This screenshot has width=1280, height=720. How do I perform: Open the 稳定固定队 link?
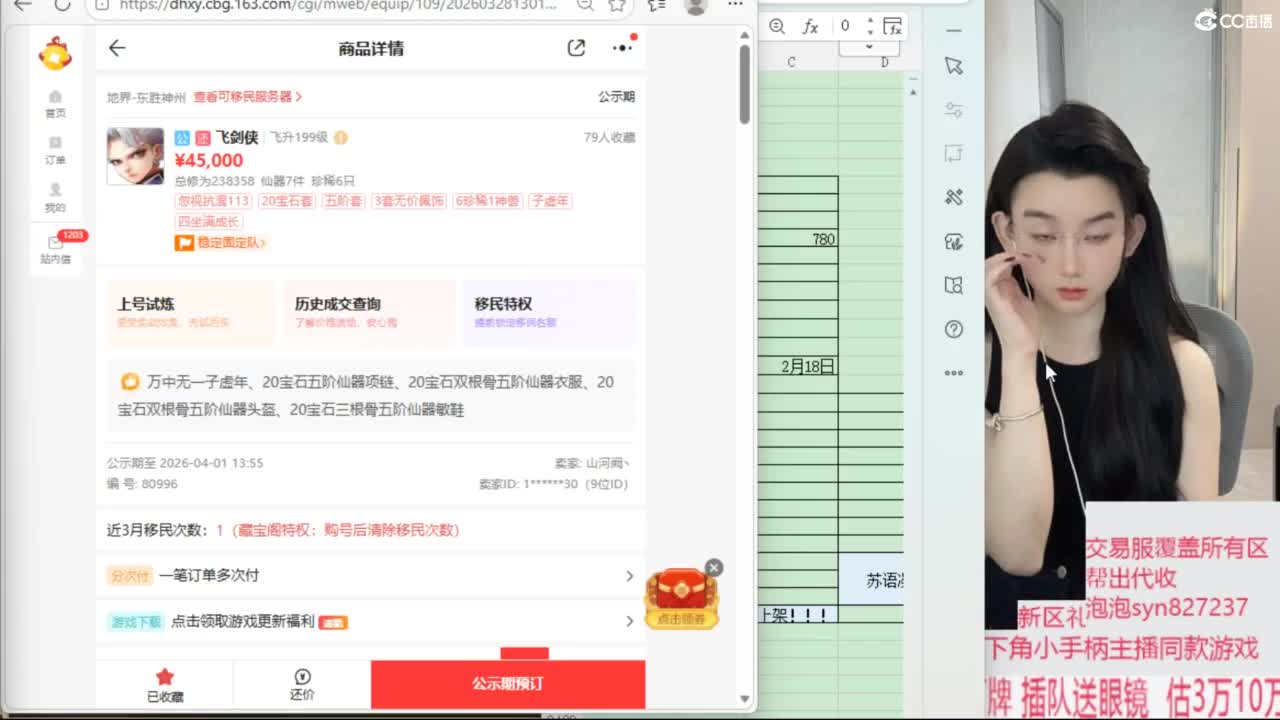click(x=221, y=242)
